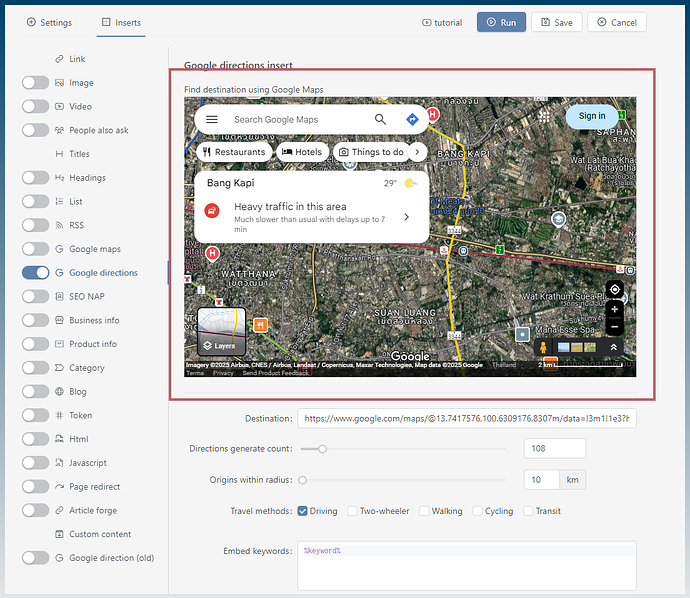Click the Restaurants category chip

(234, 152)
